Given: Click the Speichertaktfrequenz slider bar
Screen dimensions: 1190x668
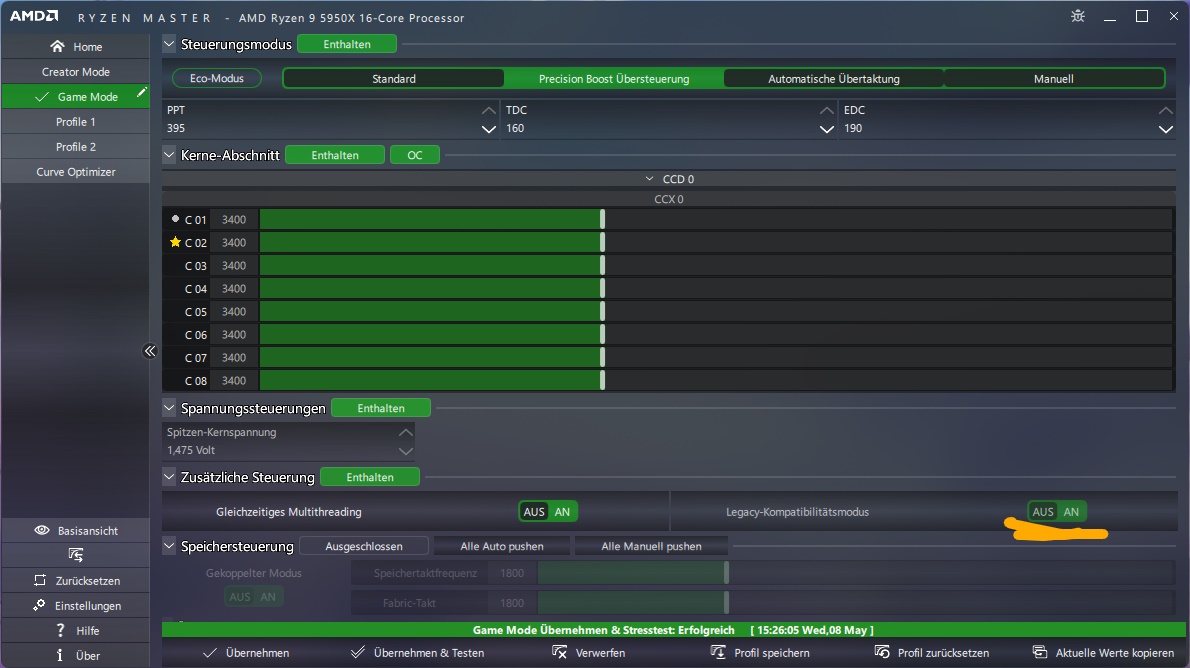Looking at the screenshot, I should (x=856, y=573).
